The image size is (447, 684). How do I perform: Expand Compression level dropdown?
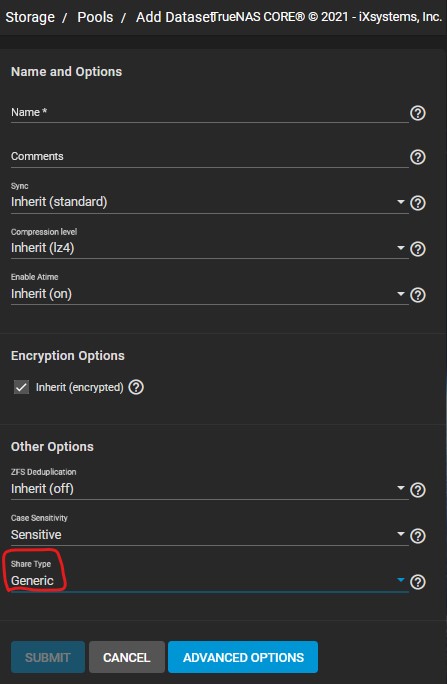tap(209, 248)
